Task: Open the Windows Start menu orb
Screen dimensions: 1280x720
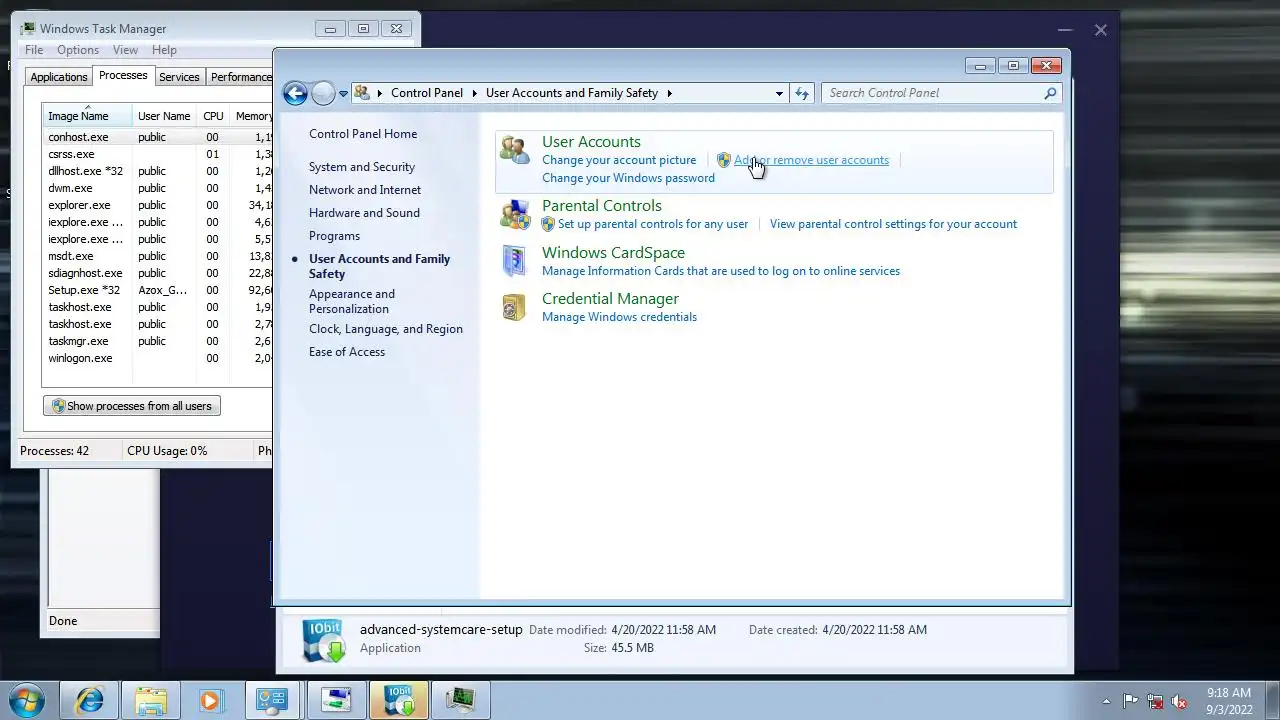Action: click(27, 700)
